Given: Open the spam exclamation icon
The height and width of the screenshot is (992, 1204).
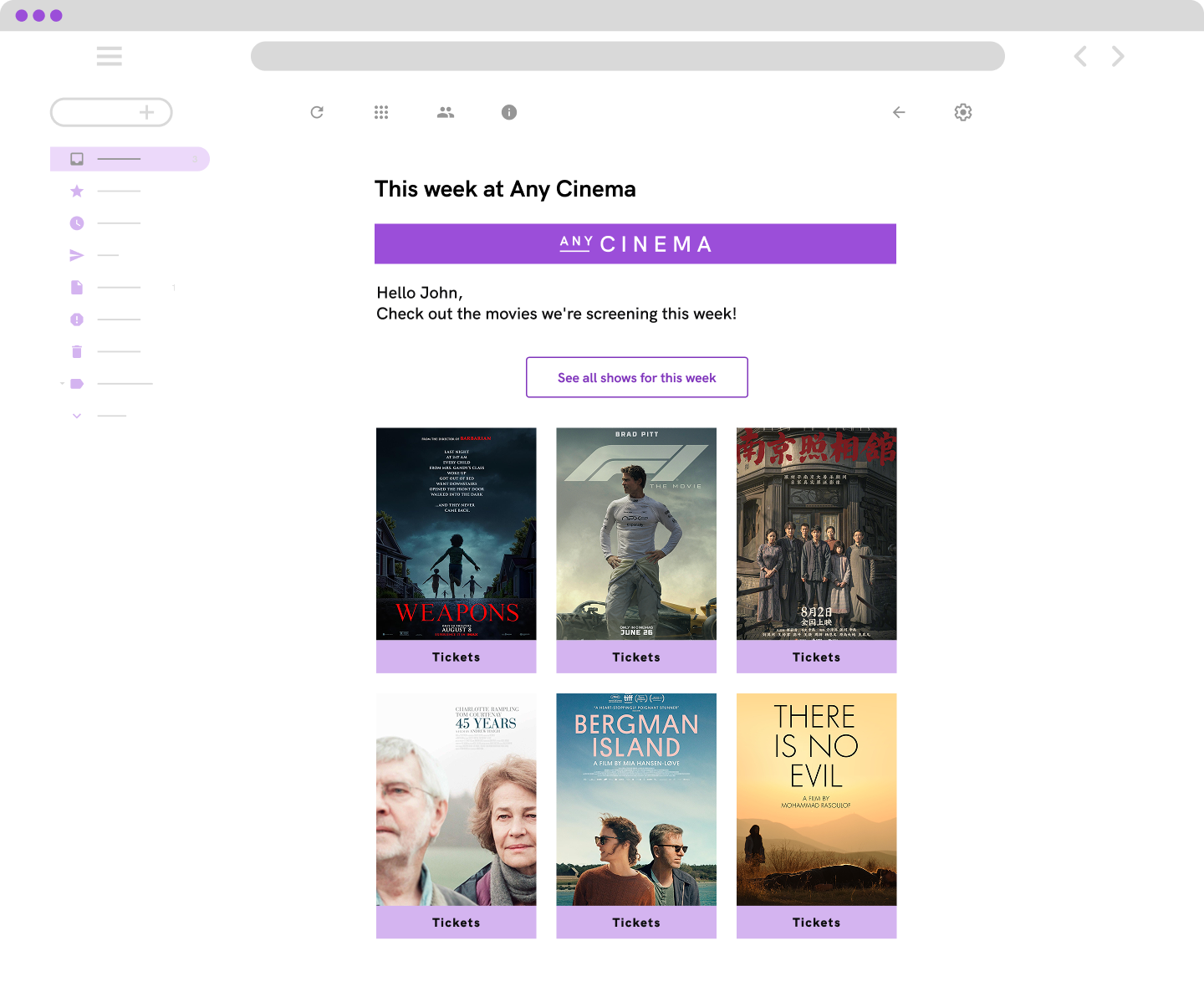Looking at the screenshot, I should click(x=77, y=320).
